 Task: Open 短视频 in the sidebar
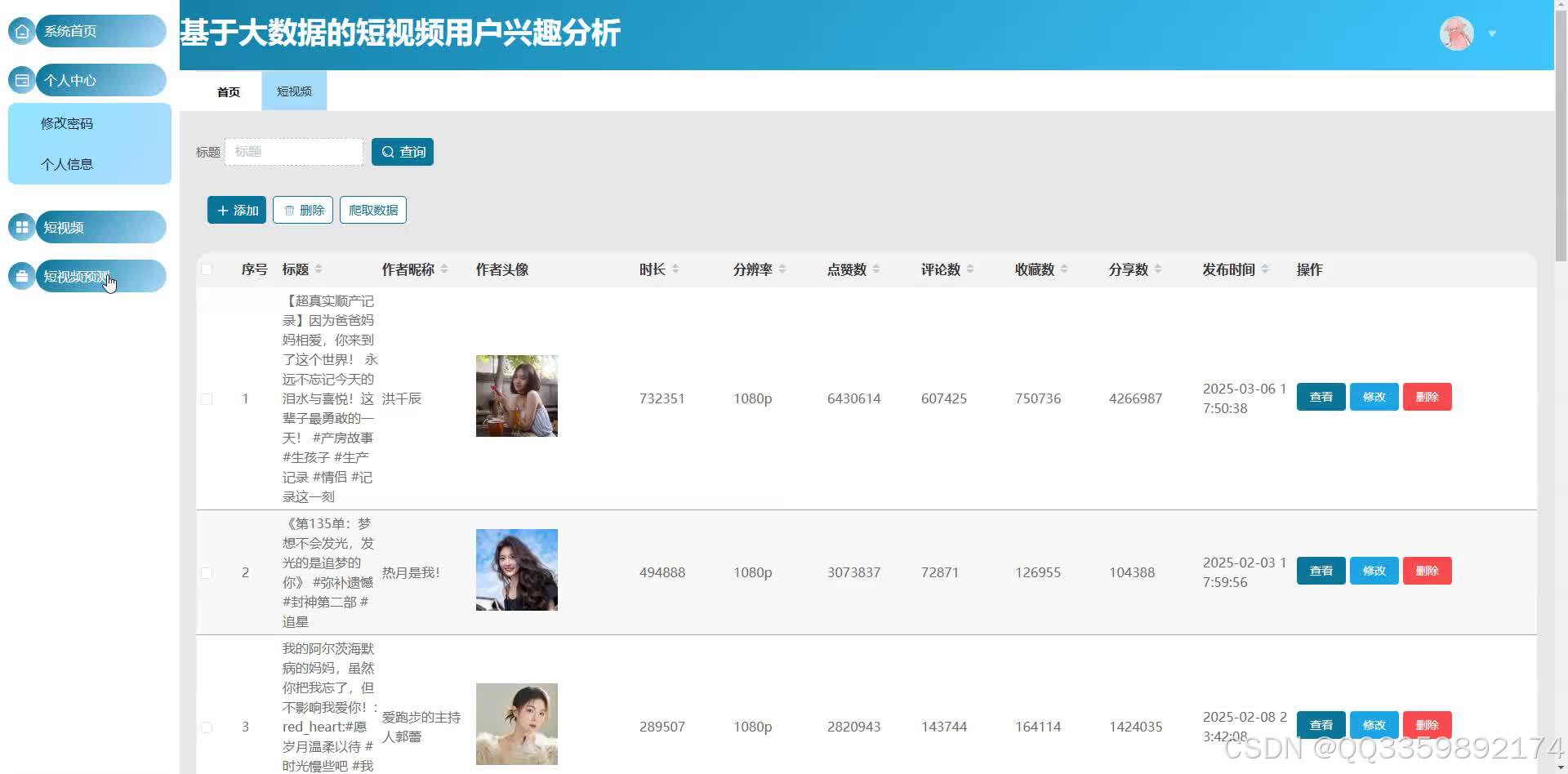pos(101,227)
